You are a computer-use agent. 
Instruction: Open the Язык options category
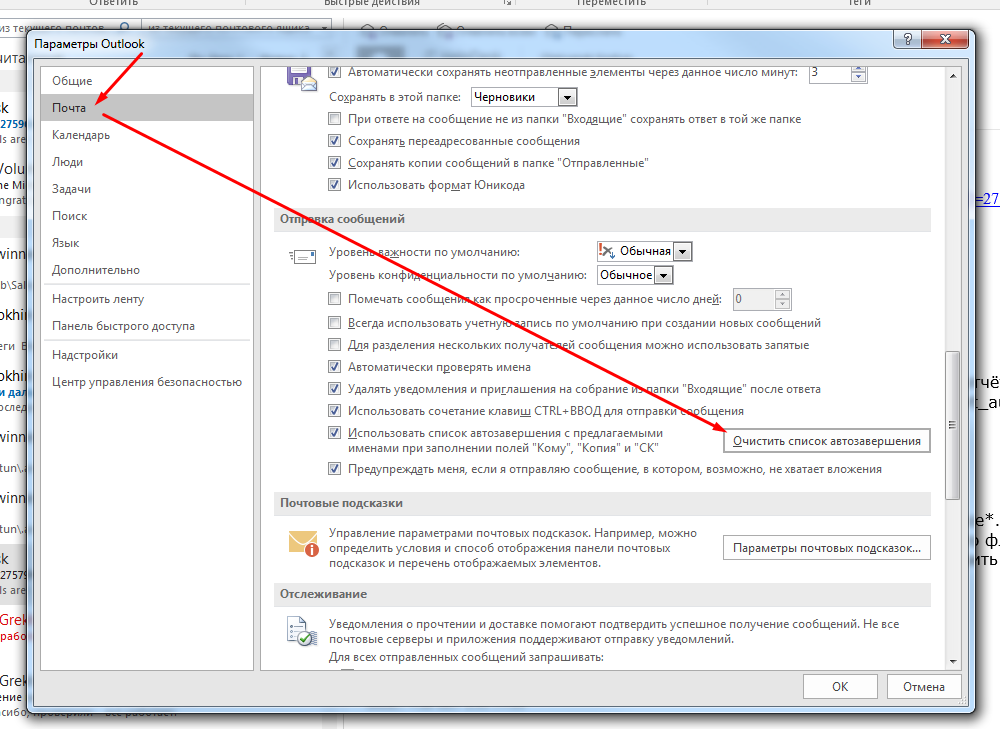click(x=147, y=243)
